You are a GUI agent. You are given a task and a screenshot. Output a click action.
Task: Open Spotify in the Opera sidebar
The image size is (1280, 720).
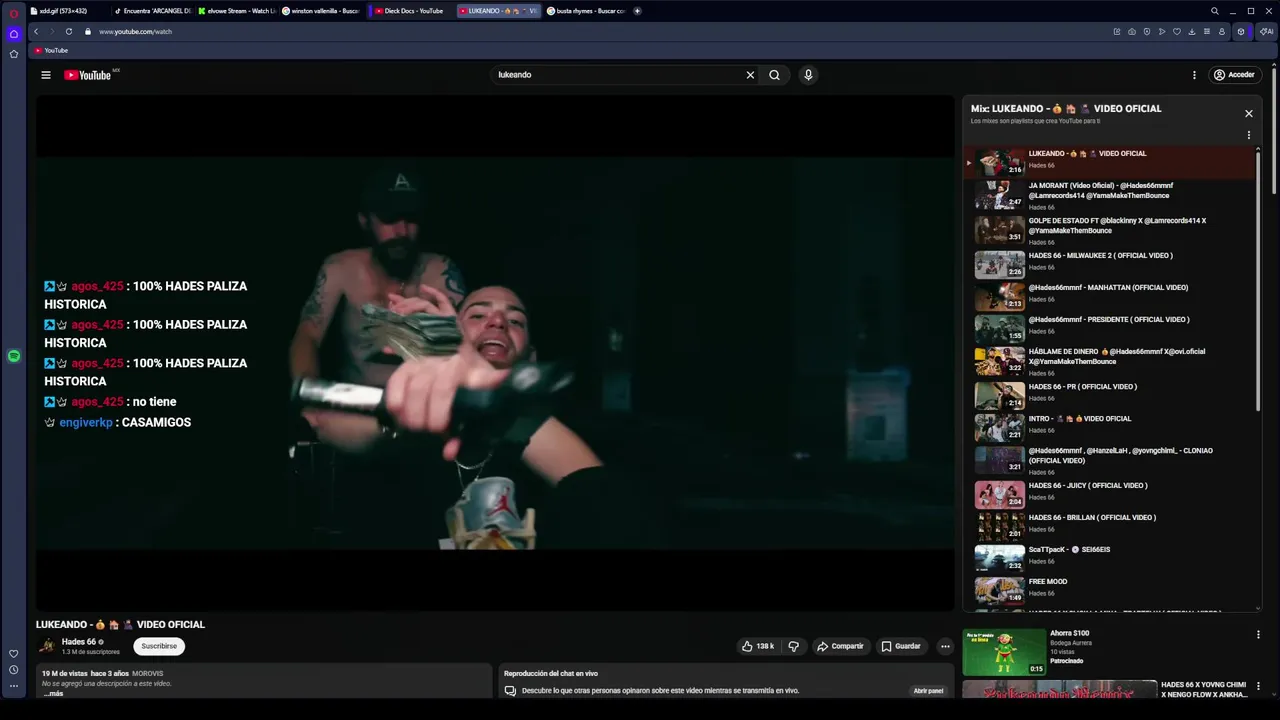coord(14,356)
